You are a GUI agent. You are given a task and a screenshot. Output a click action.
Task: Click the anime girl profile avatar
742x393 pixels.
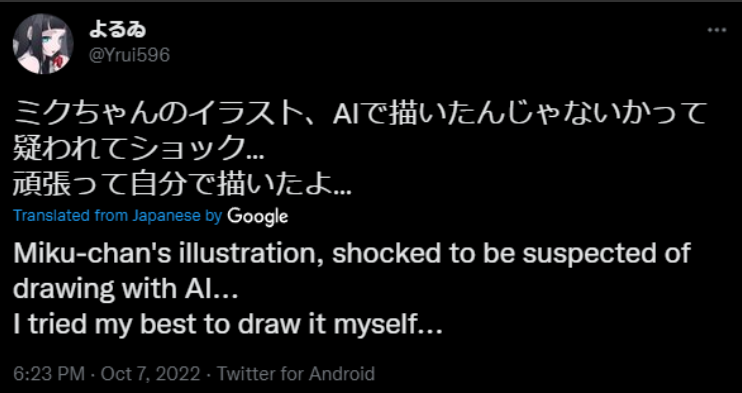coord(43,44)
